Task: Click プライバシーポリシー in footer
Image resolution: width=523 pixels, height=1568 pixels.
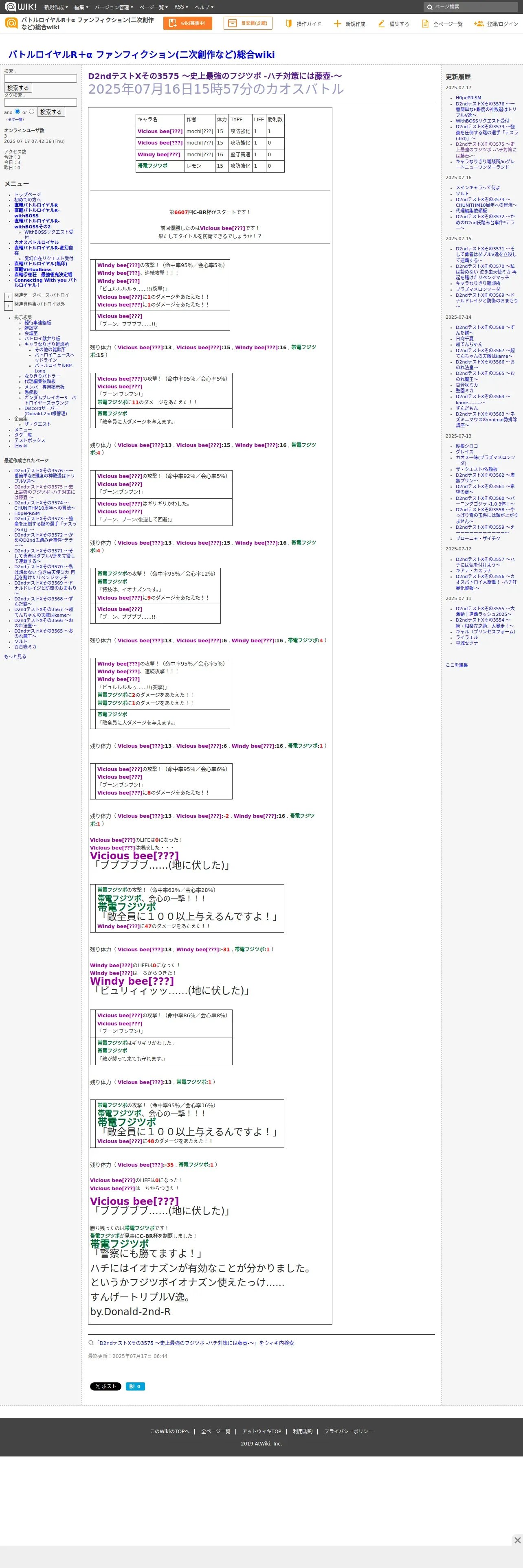Action: point(348,1431)
